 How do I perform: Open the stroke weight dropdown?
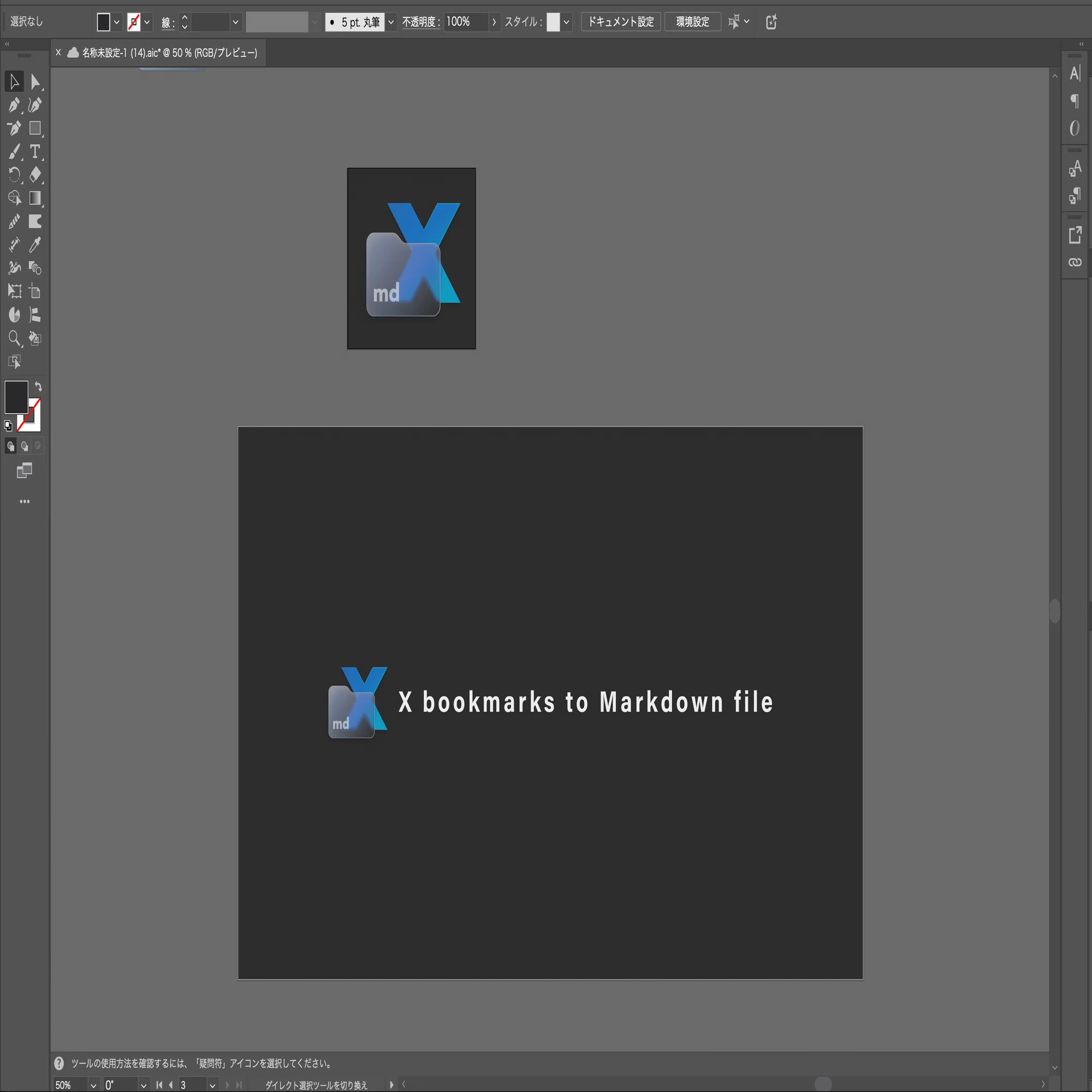(x=235, y=22)
